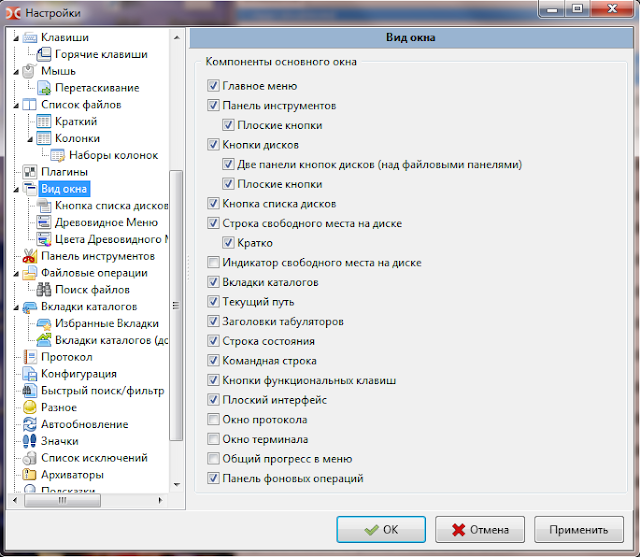Click the Горячие клавиши page icon

pos(44,54)
